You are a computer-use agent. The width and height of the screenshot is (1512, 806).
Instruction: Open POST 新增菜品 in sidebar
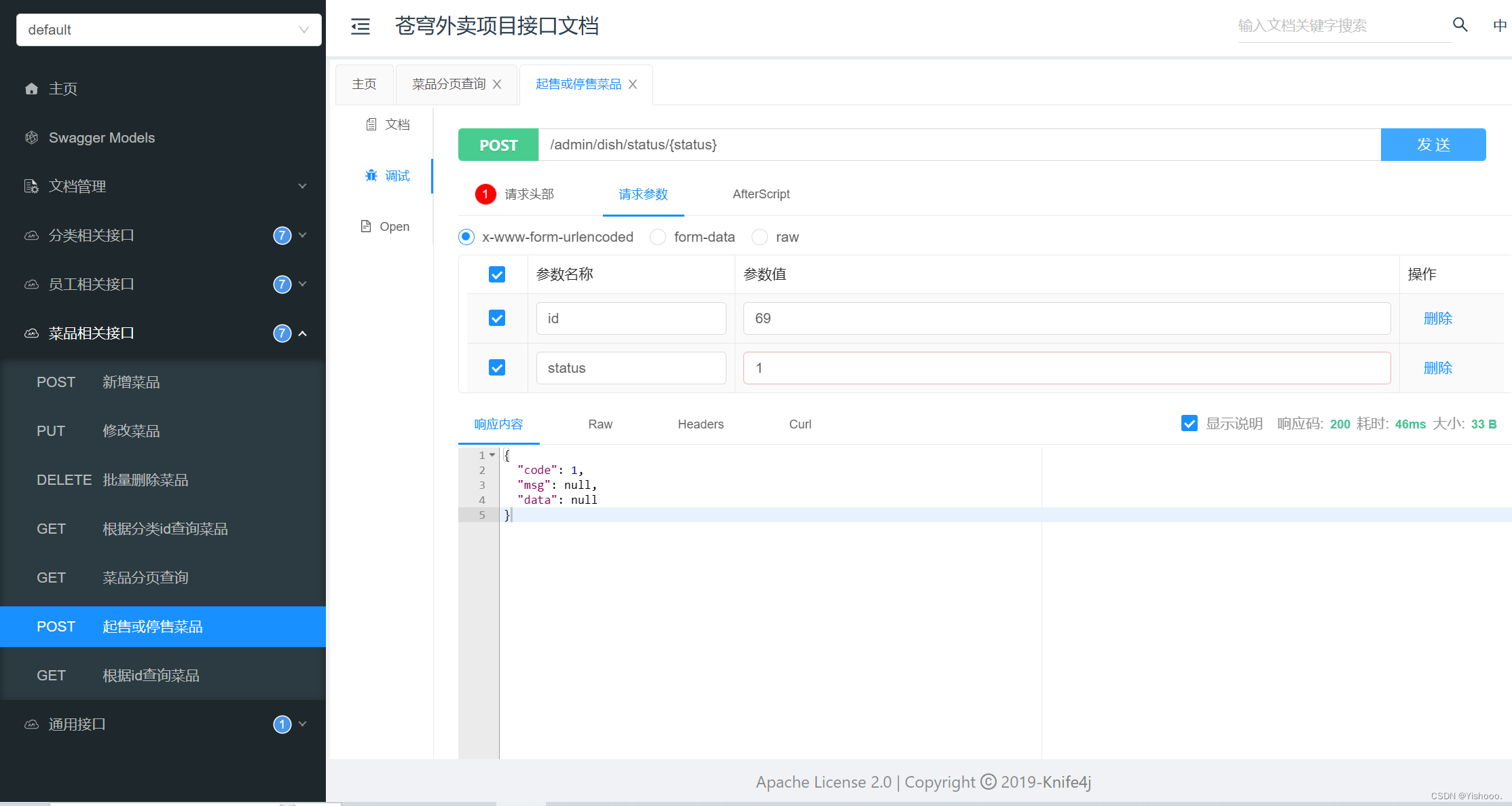tap(163, 382)
